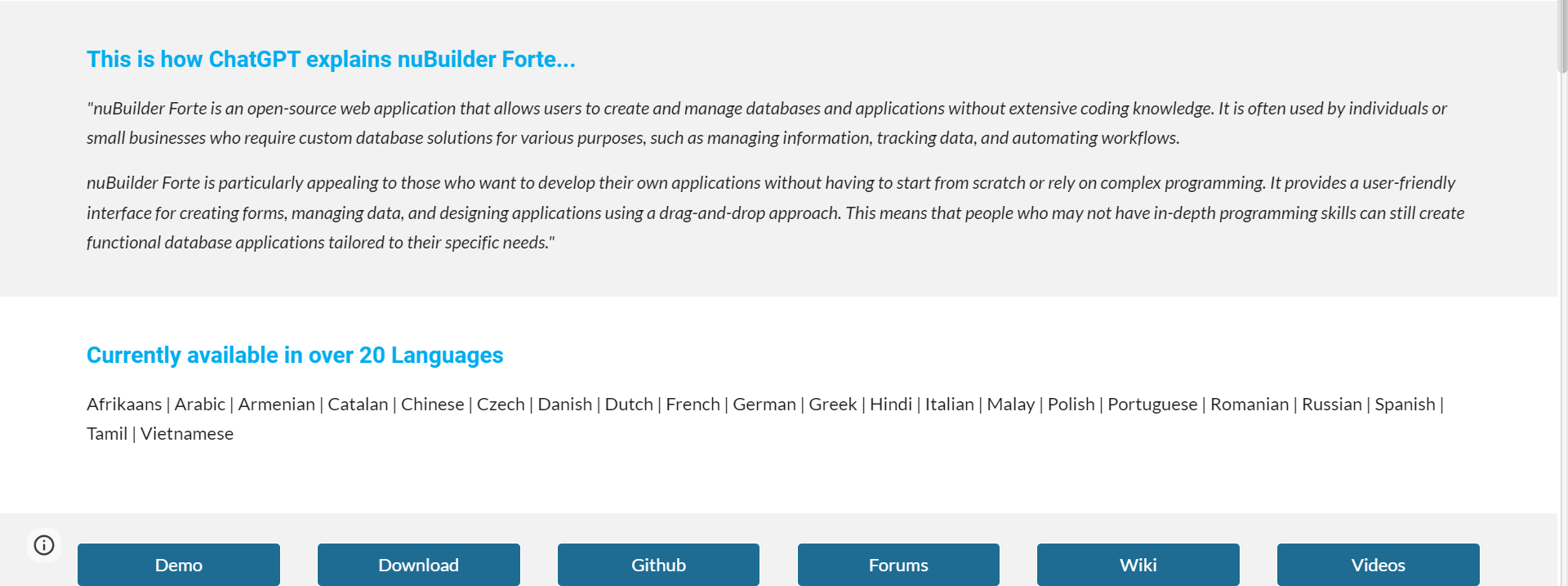Open the Demo button
This screenshot has height=586, width=1568.
(x=179, y=565)
